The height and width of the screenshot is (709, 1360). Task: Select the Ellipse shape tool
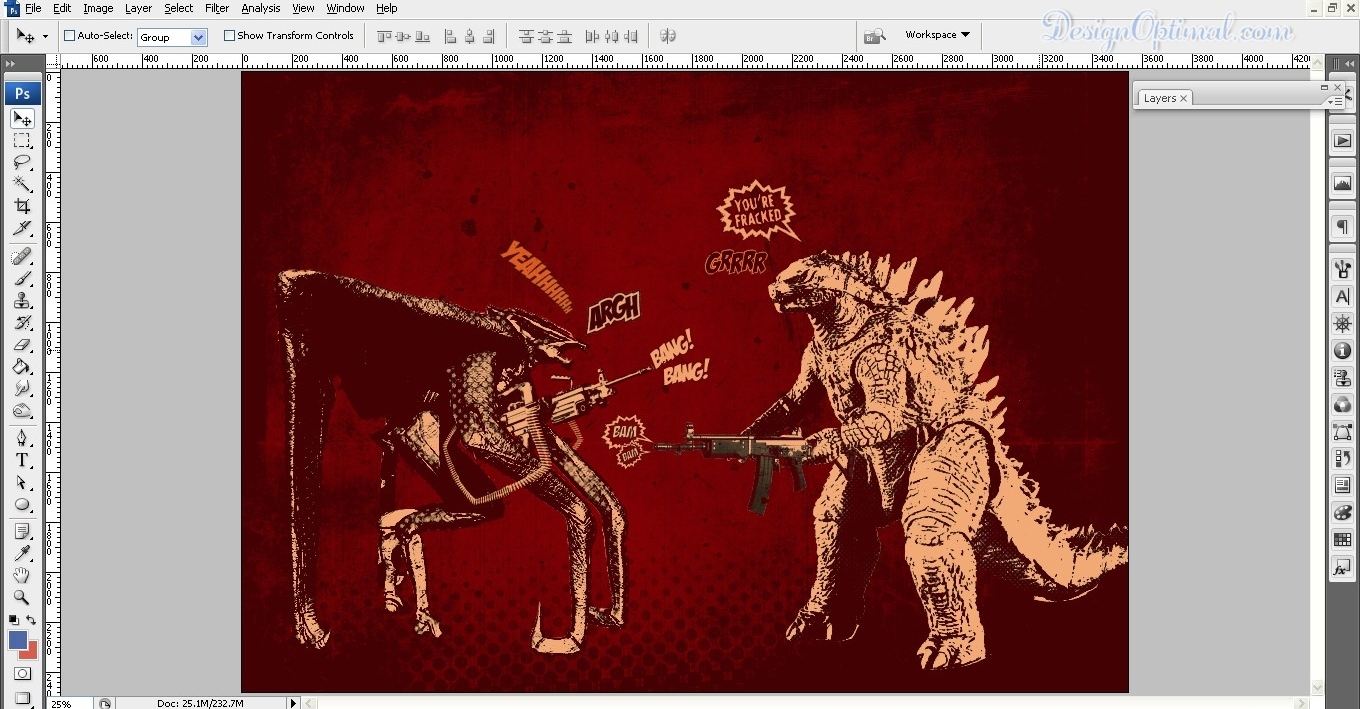pyautogui.click(x=22, y=504)
